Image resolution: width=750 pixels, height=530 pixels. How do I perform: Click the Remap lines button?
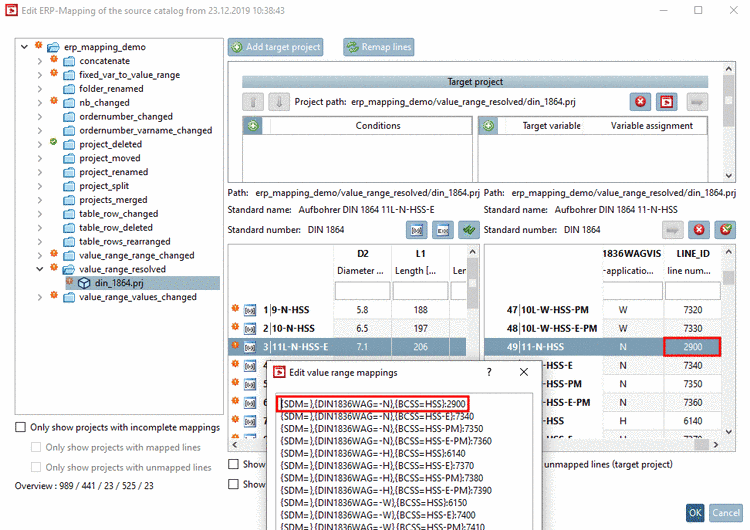378,47
